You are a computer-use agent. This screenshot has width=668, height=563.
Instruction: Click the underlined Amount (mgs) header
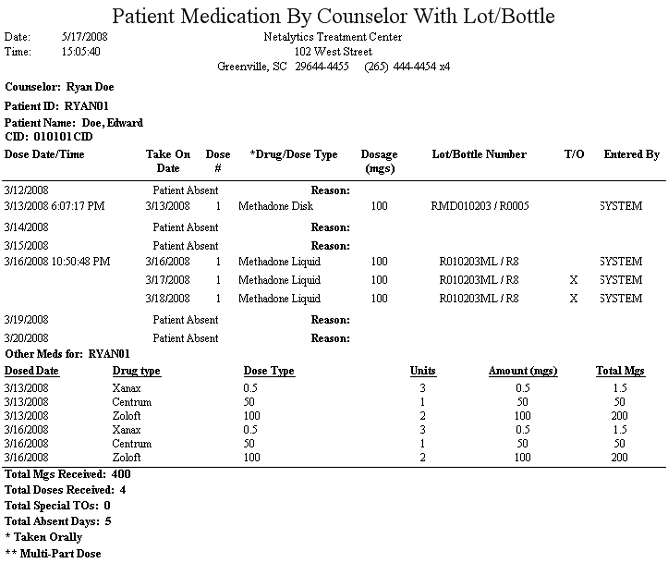tap(523, 371)
